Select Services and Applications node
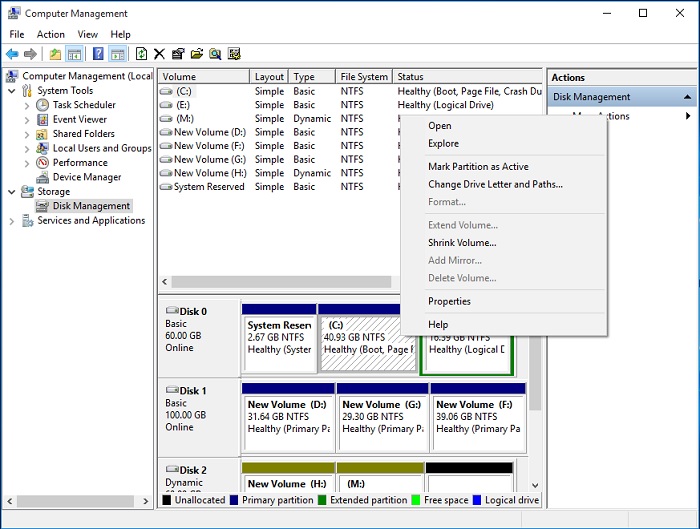Viewport: 700px width, 529px height. tap(91, 221)
